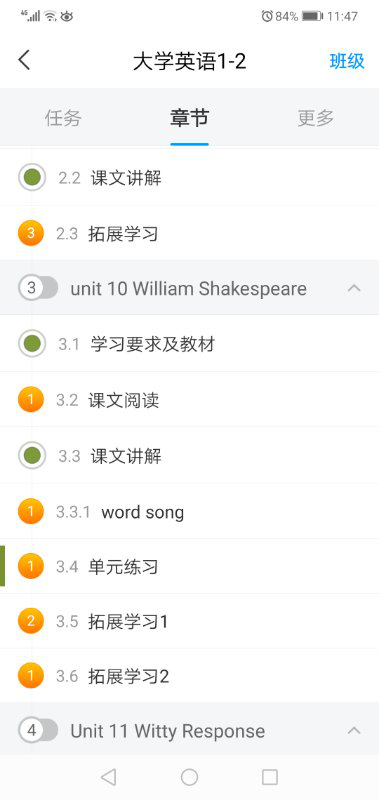379x800 pixels.
Task: Tap Android home circle button
Action: [189, 777]
